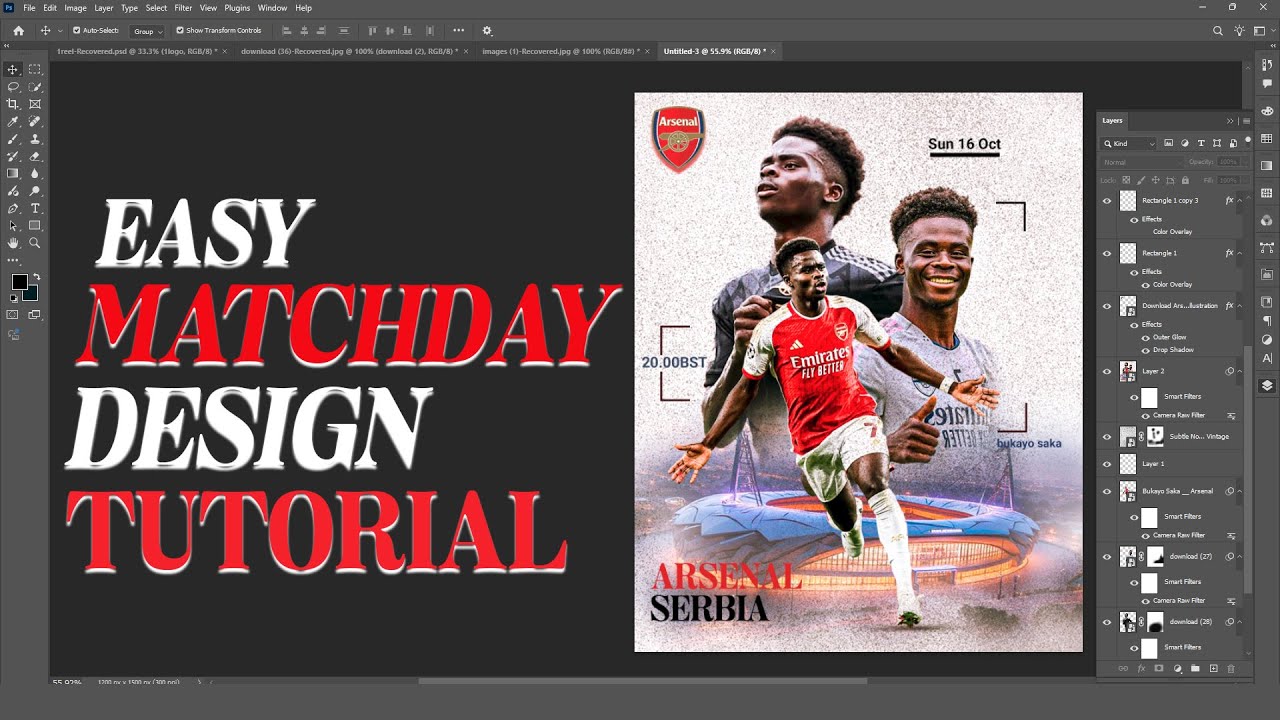1280x720 pixels.
Task: Hide the Bukayo Saka __ Arsenal layer
Action: tap(1106, 491)
